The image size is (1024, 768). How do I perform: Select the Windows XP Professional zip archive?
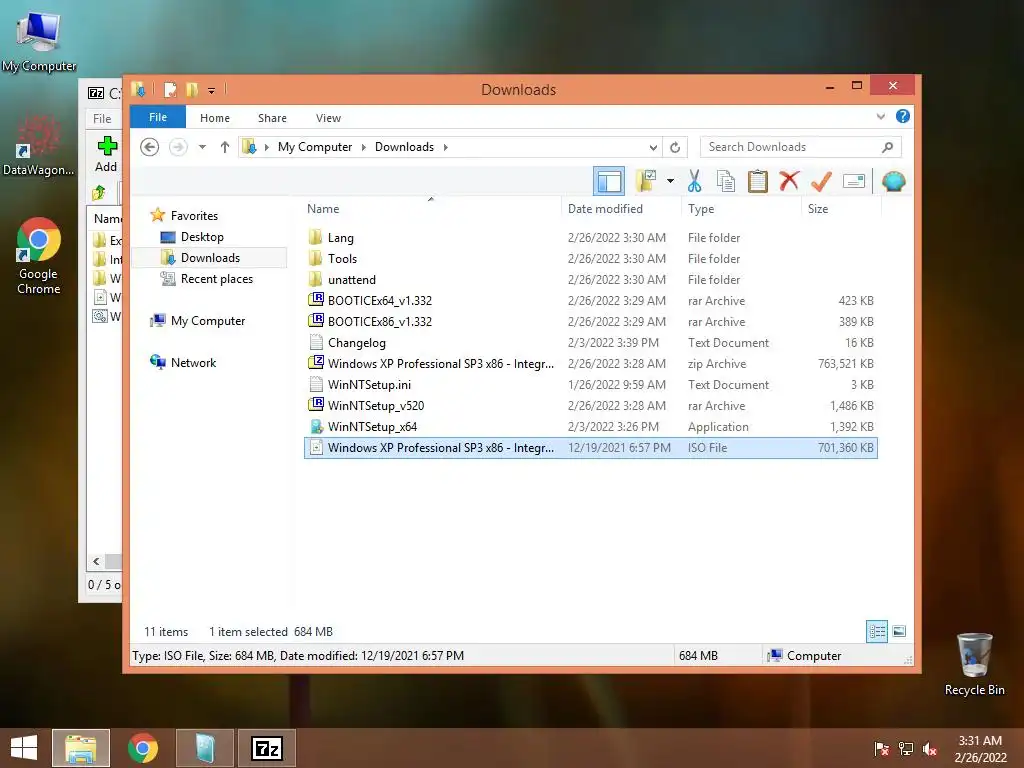591,364
